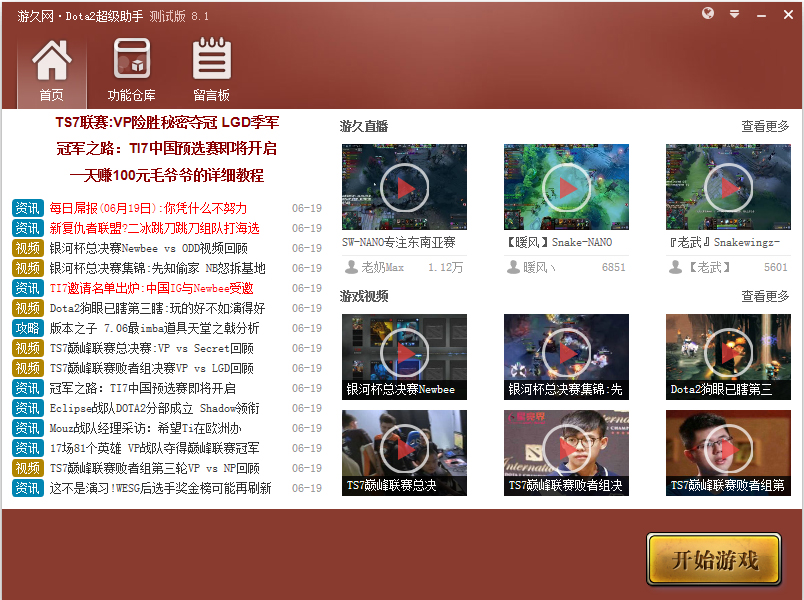The height and width of the screenshot is (600, 804).
Task: Open news 每日屠报(06月19日):你凭什么不努力
Action: click(x=148, y=208)
